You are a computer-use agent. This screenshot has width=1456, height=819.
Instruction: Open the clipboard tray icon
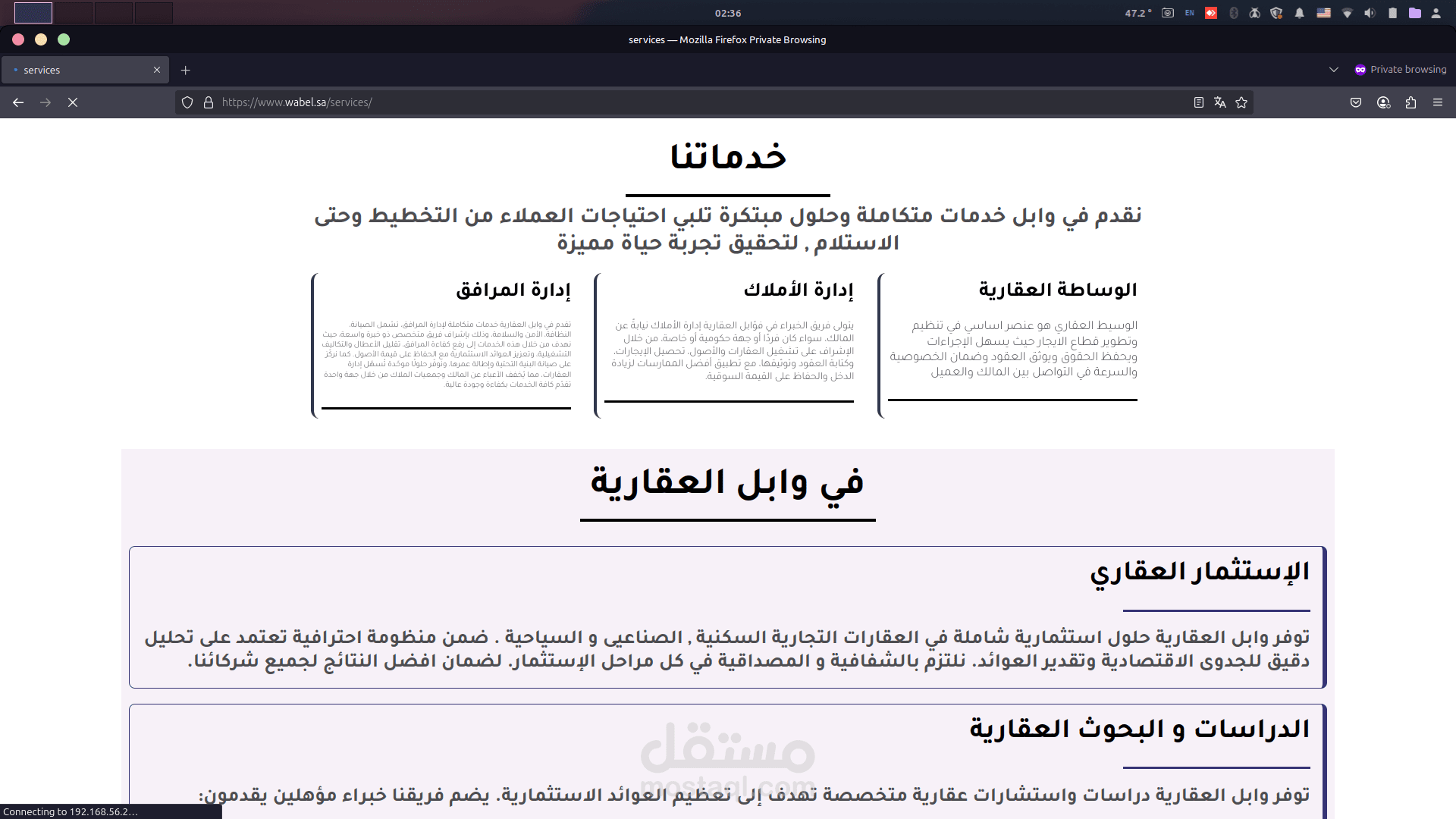pos(1392,13)
